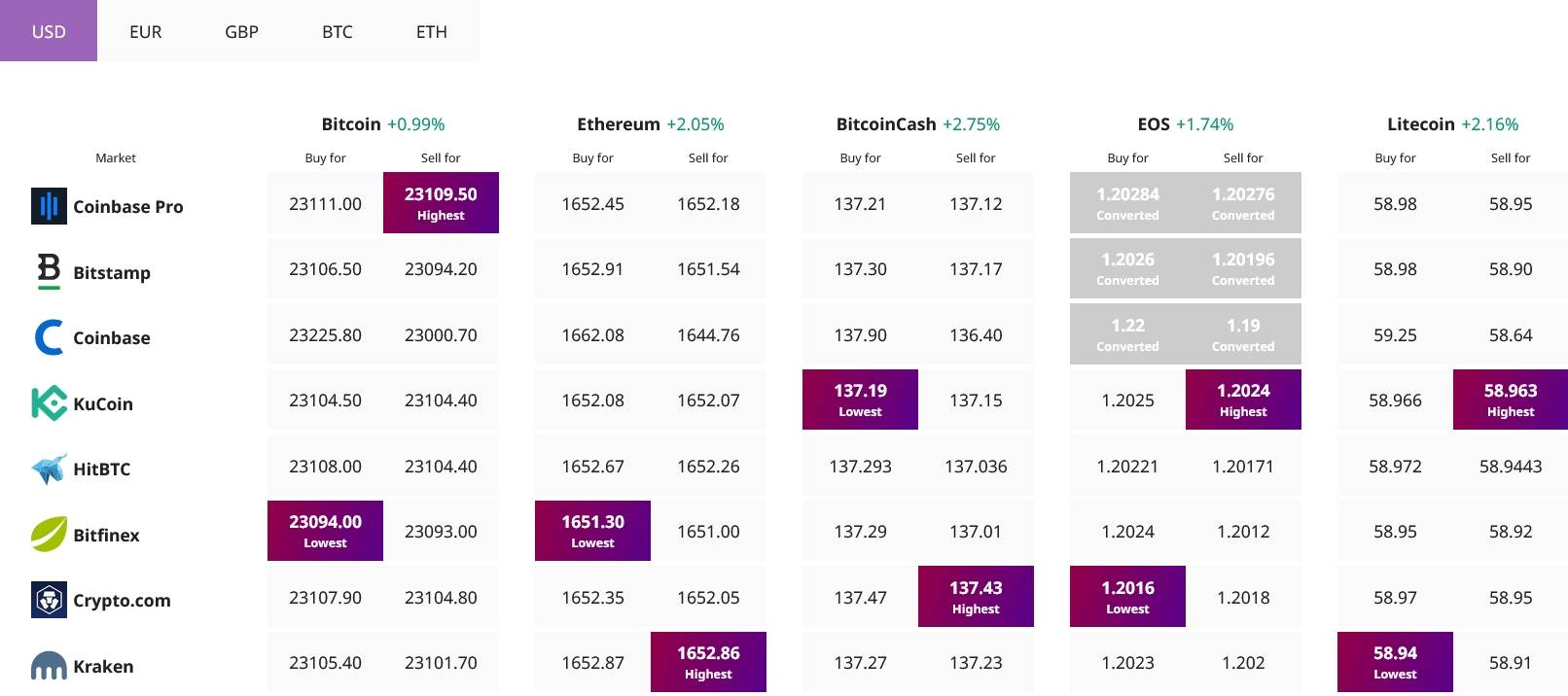Click the Bitstamp logo icon
This screenshot has height=696, width=1568.
pos(49,271)
